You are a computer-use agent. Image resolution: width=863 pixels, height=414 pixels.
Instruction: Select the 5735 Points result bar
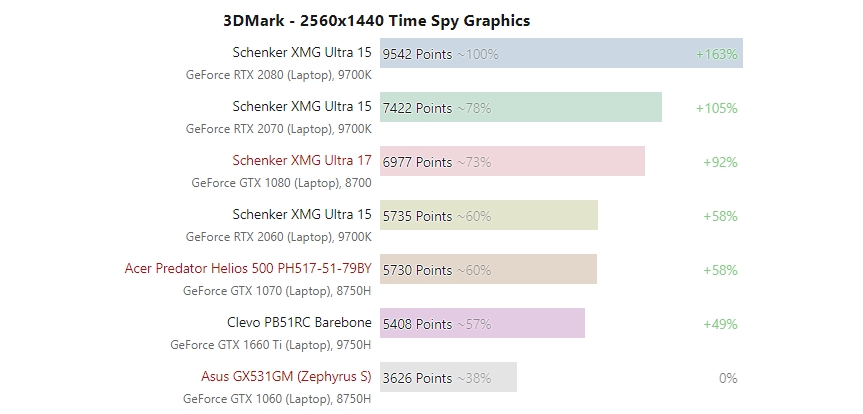tap(488, 216)
